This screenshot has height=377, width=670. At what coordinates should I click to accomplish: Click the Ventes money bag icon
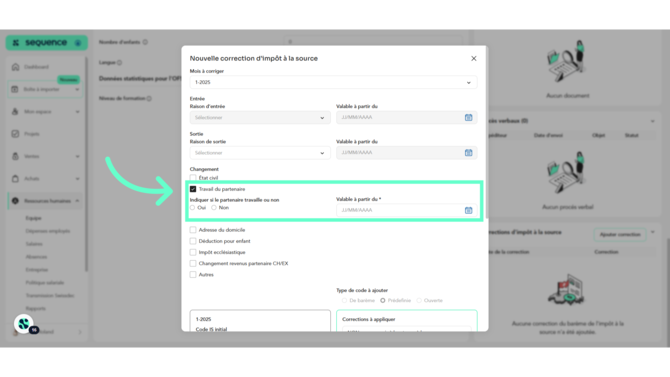(15, 156)
